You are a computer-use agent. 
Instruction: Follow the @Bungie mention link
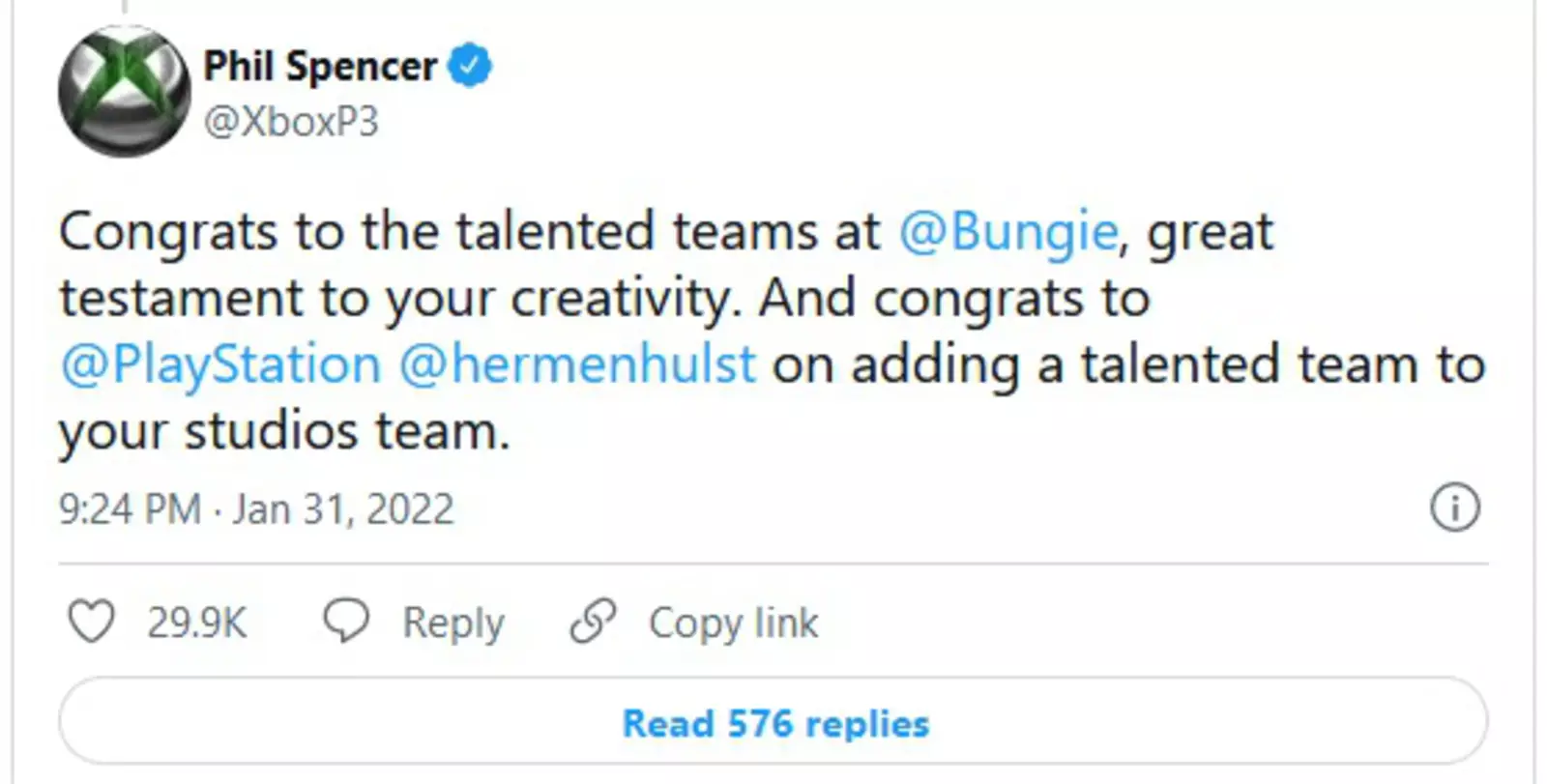tap(1007, 232)
